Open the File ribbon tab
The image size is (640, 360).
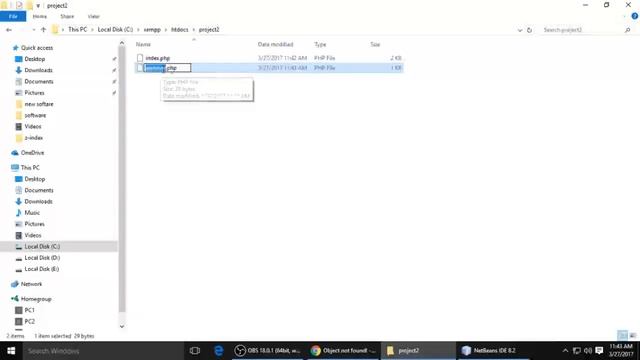(x=13, y=16)
